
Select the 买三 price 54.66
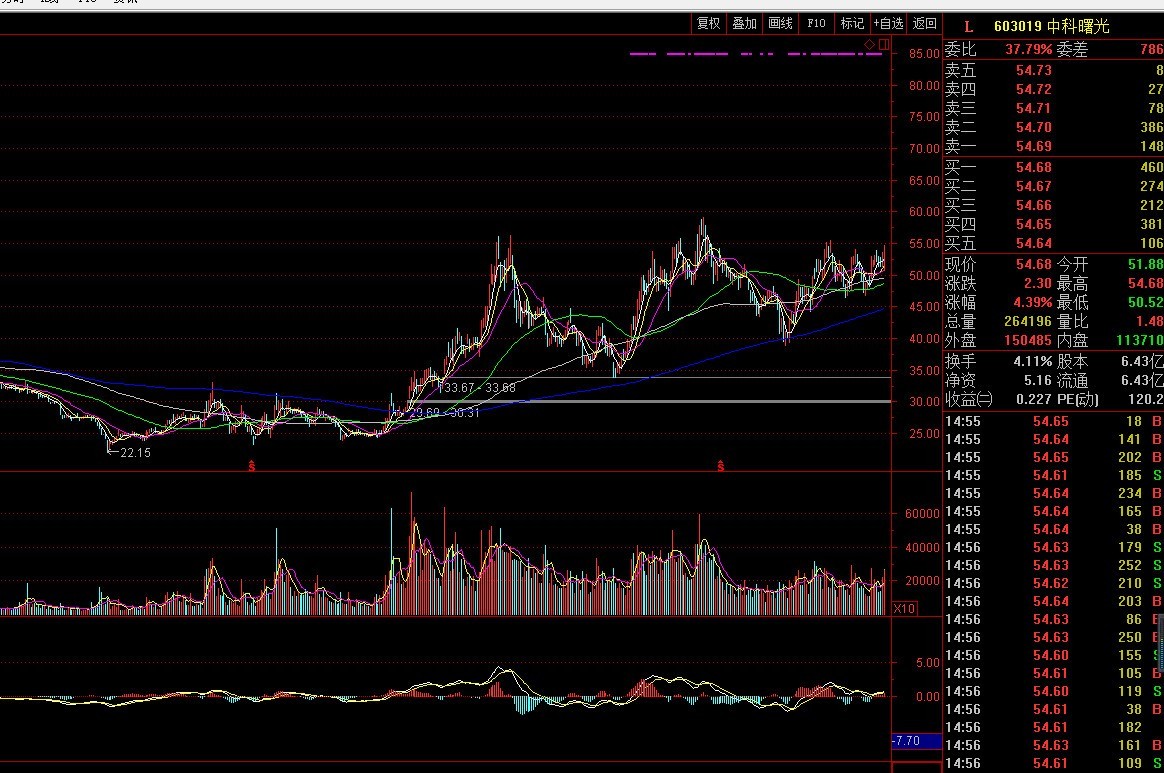click(1033, 206)
